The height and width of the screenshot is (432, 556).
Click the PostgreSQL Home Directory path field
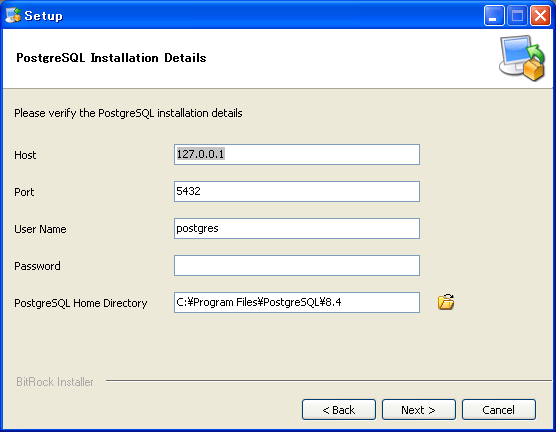(297, 302)
